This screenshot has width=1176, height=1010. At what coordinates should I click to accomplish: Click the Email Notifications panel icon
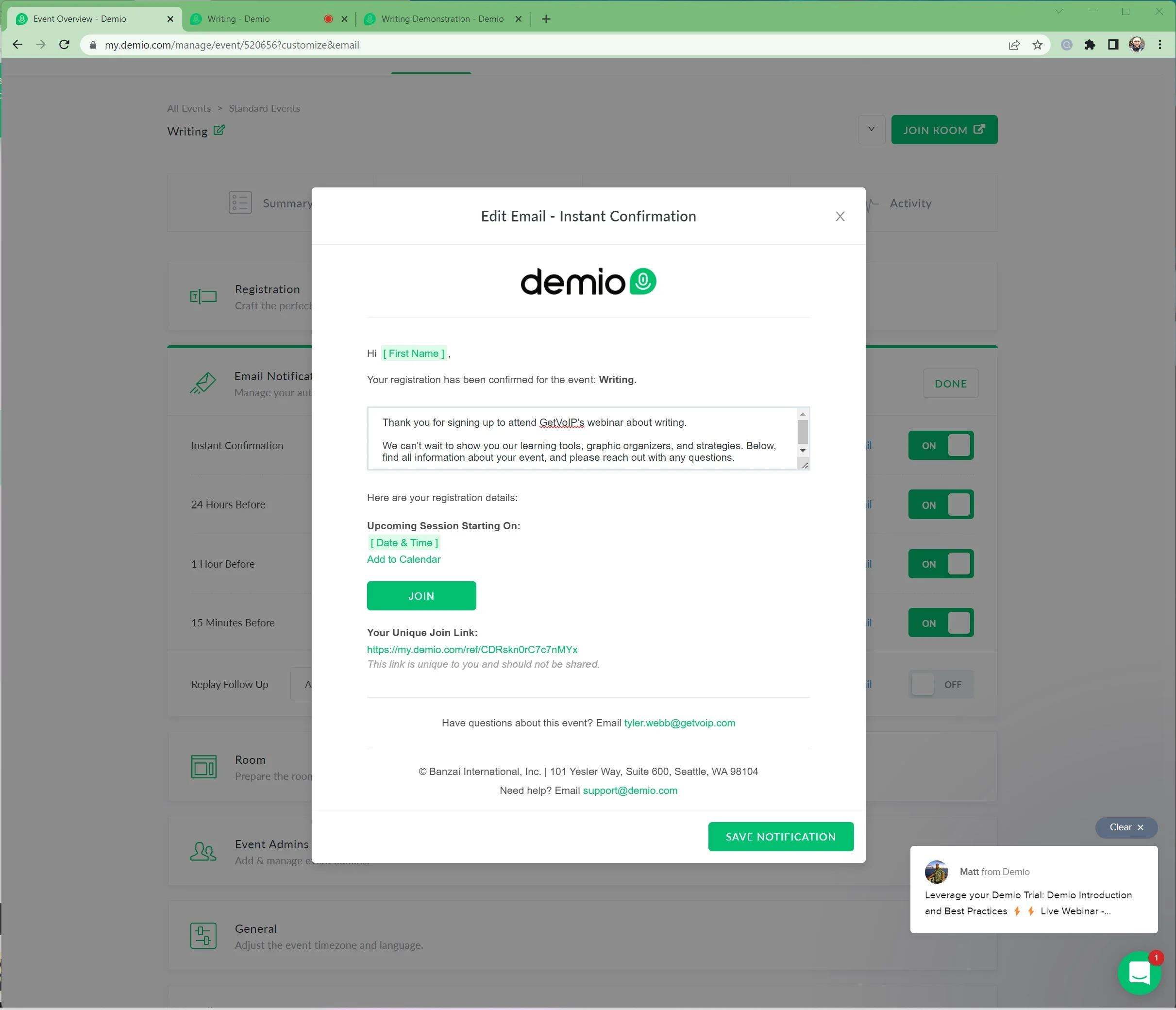(204, 383)
